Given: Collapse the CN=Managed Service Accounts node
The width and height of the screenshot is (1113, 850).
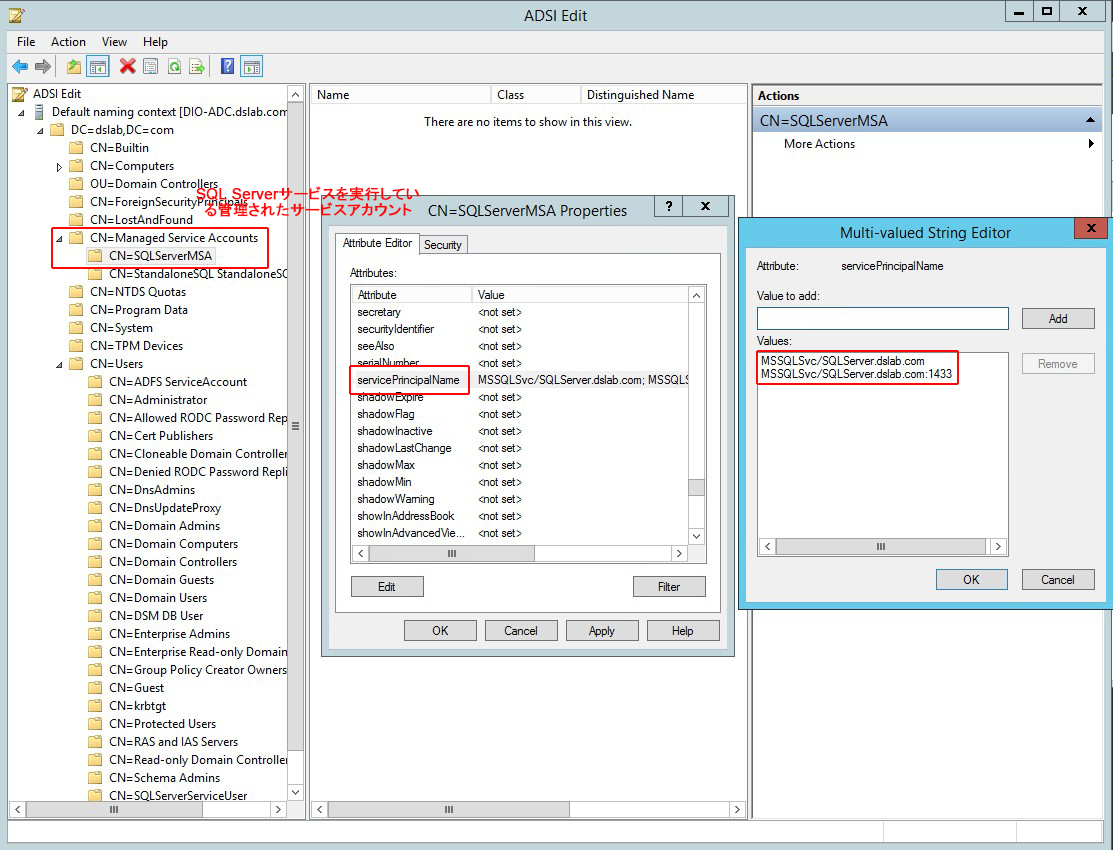Looking at the screenshot, I should point(59,239).
